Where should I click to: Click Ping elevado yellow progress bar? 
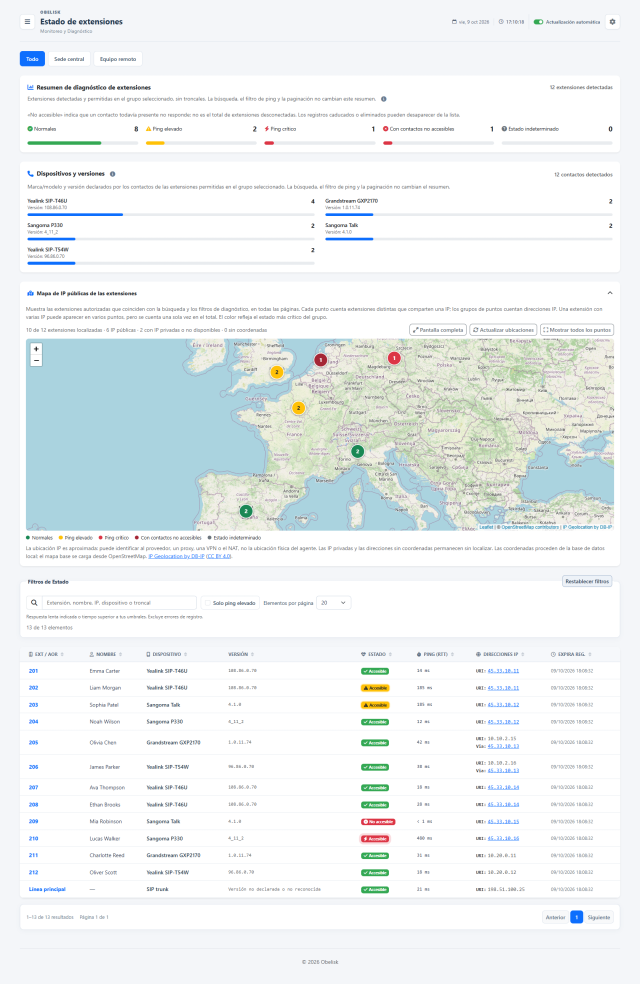(201, 143)
